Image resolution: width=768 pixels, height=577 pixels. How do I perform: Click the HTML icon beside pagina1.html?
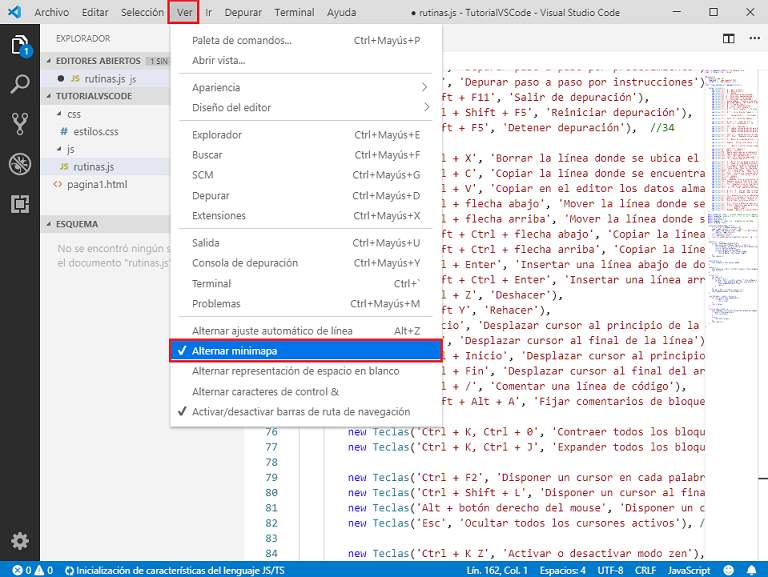click(58, 184)
